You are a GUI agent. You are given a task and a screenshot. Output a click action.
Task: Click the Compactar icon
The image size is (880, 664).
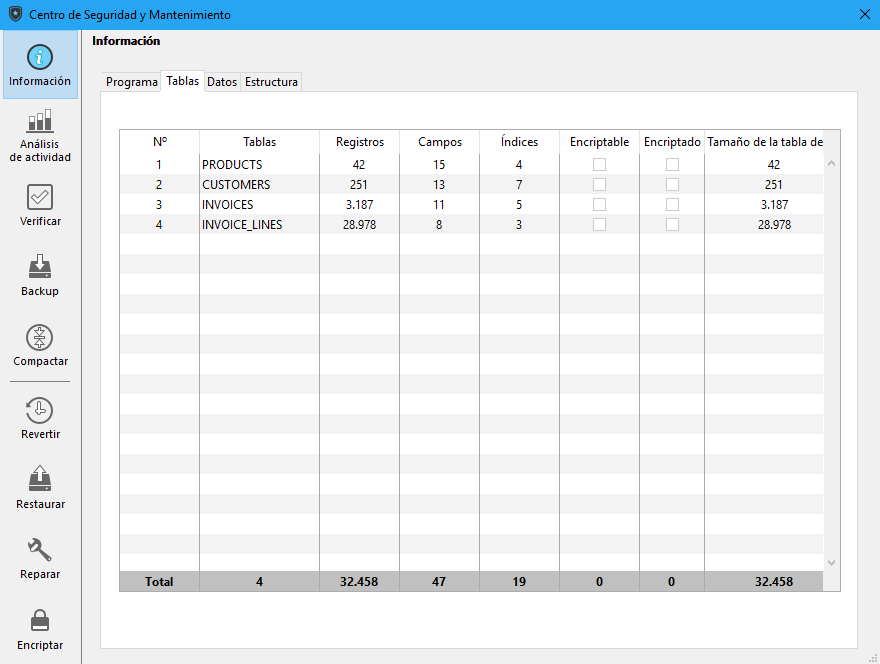[40, 337]
